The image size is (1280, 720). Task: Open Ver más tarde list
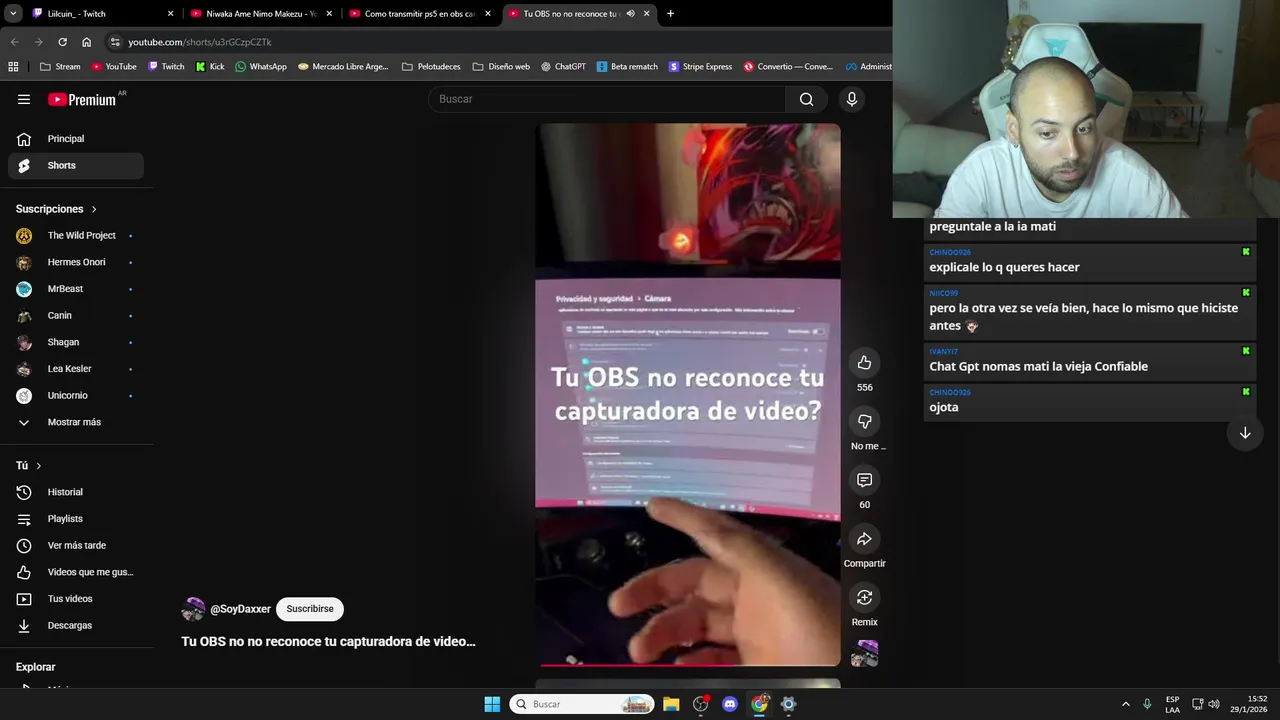tap(76, 545)
